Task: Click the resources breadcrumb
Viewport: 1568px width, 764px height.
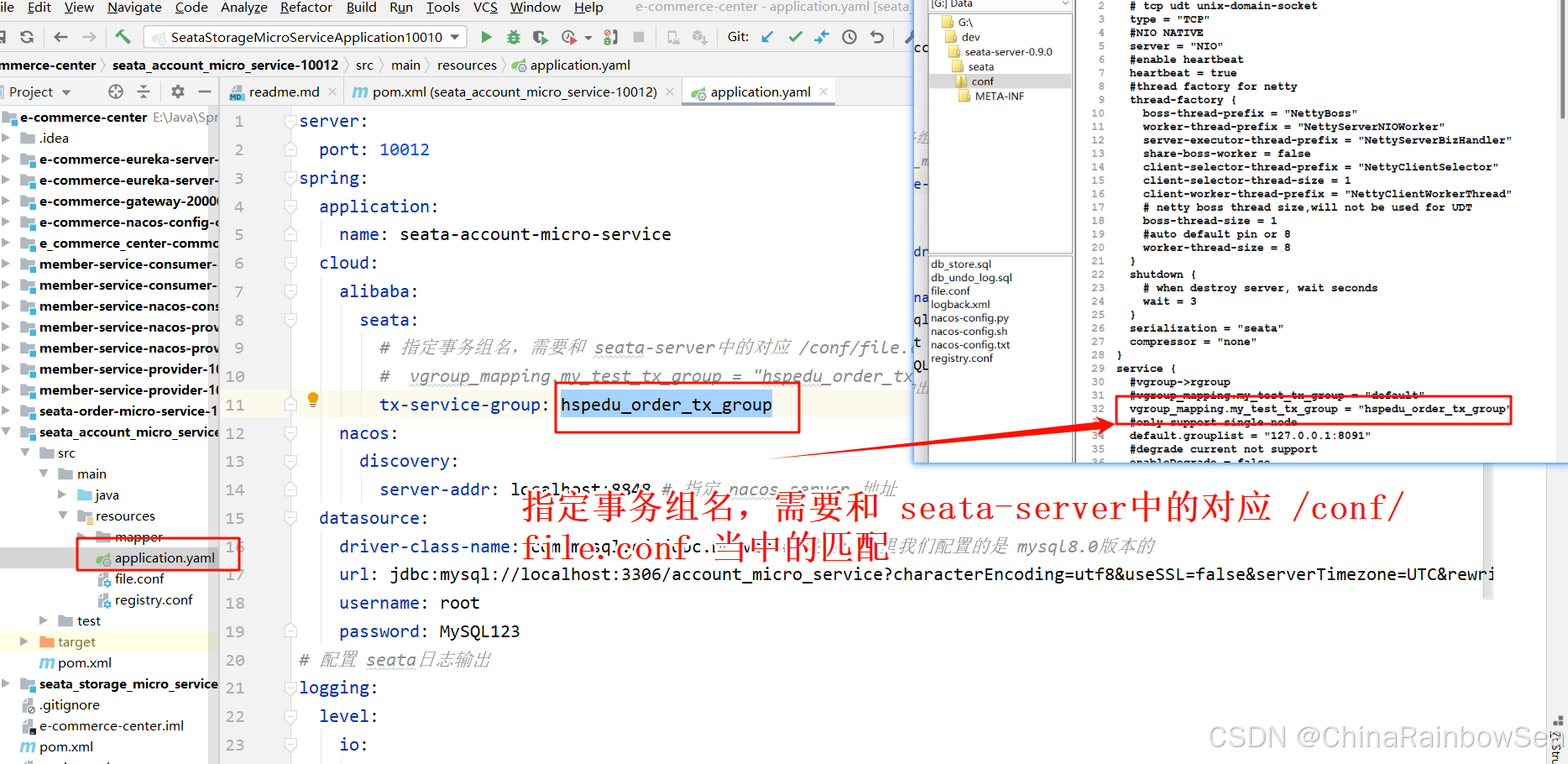Action: (x=467, y=65)
